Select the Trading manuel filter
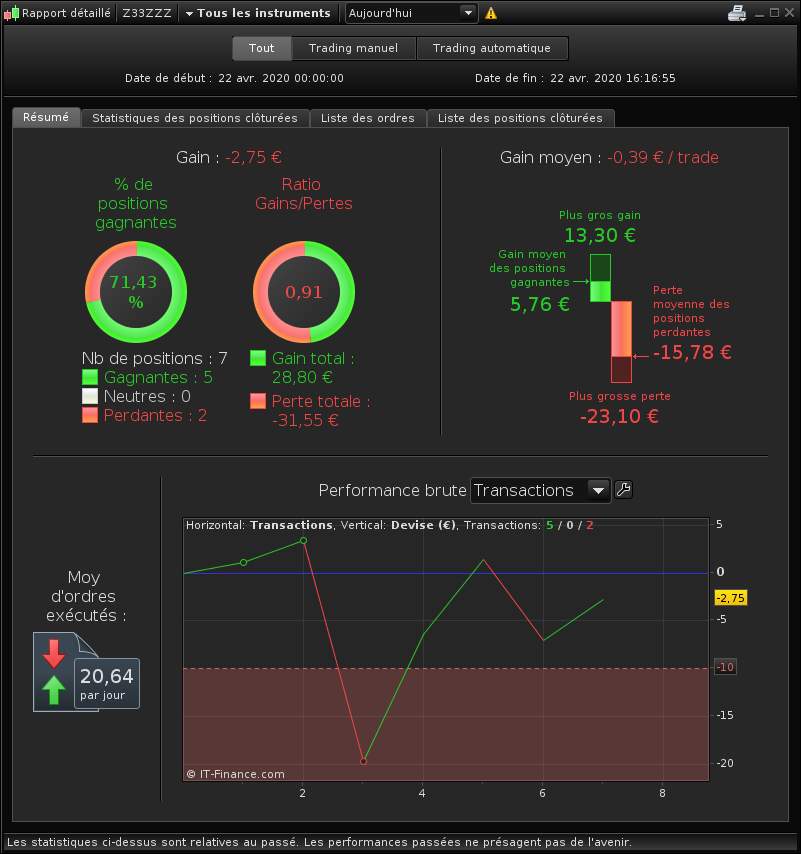The width and height of the screenshot is (801, 854). point(353,48)
